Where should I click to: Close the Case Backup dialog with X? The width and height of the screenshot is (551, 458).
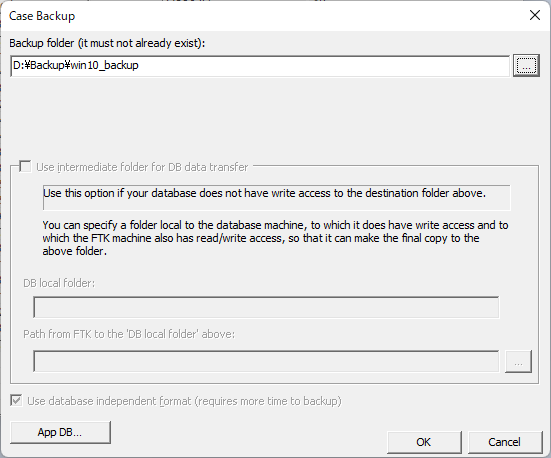pos(535,15)
